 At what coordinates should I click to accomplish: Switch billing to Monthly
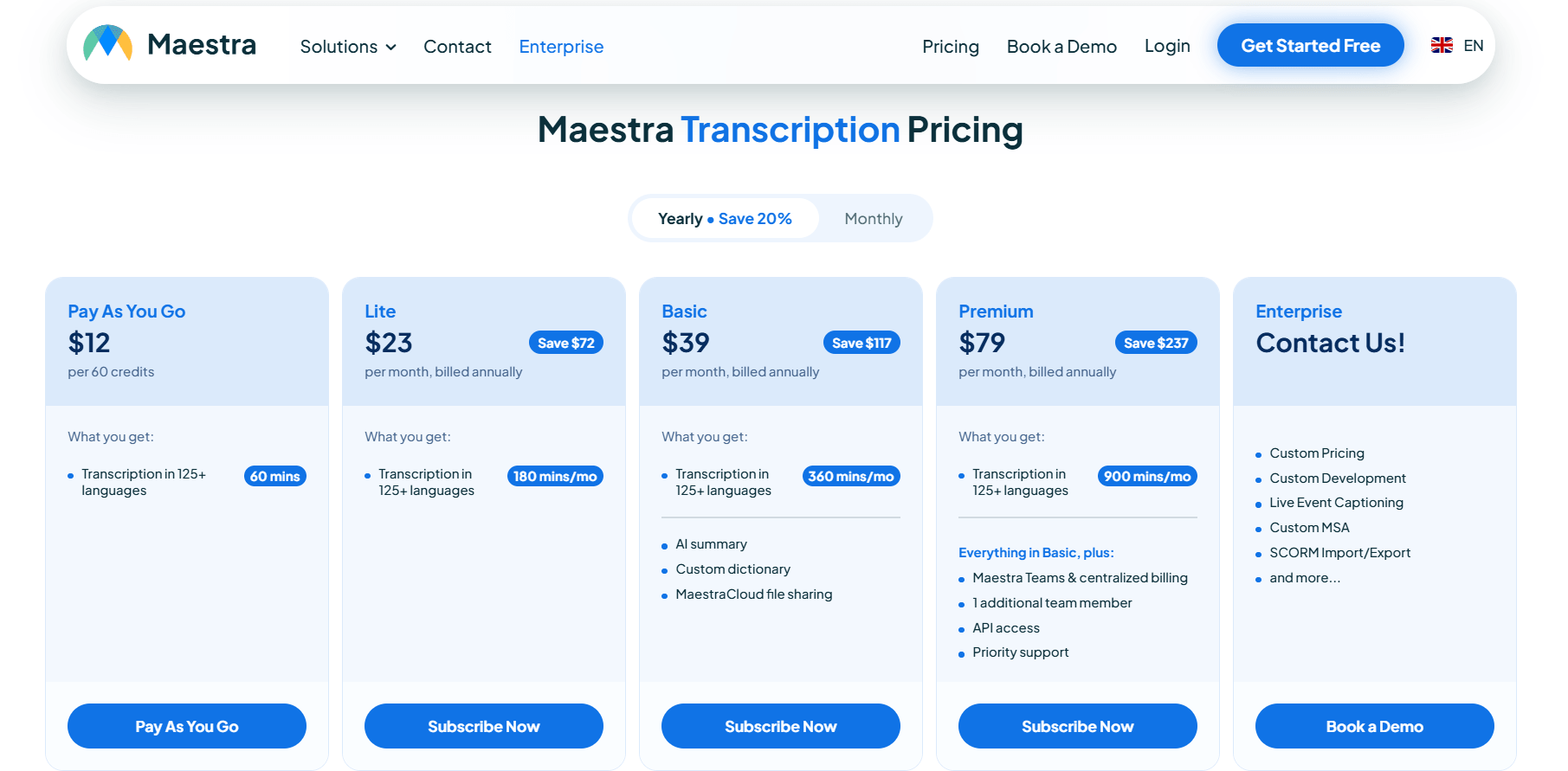point(874,219)
